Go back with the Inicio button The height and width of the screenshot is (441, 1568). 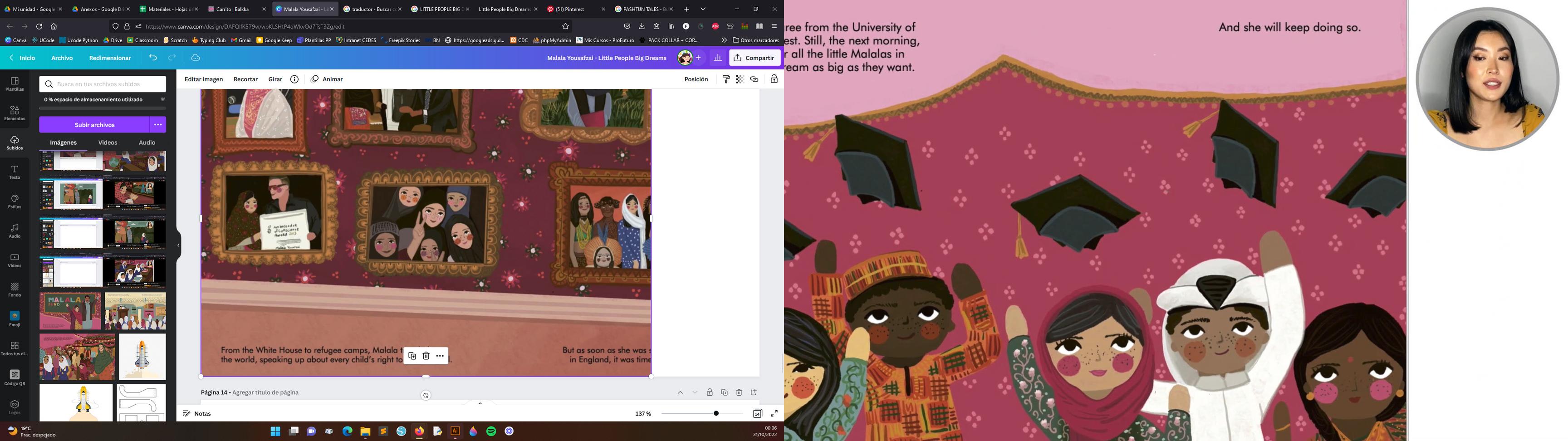23,58
